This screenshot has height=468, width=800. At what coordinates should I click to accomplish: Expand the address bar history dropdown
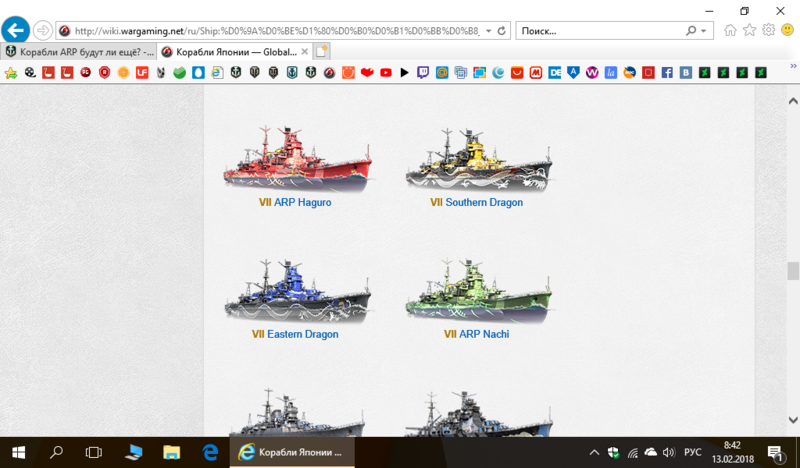pos(488,31)
